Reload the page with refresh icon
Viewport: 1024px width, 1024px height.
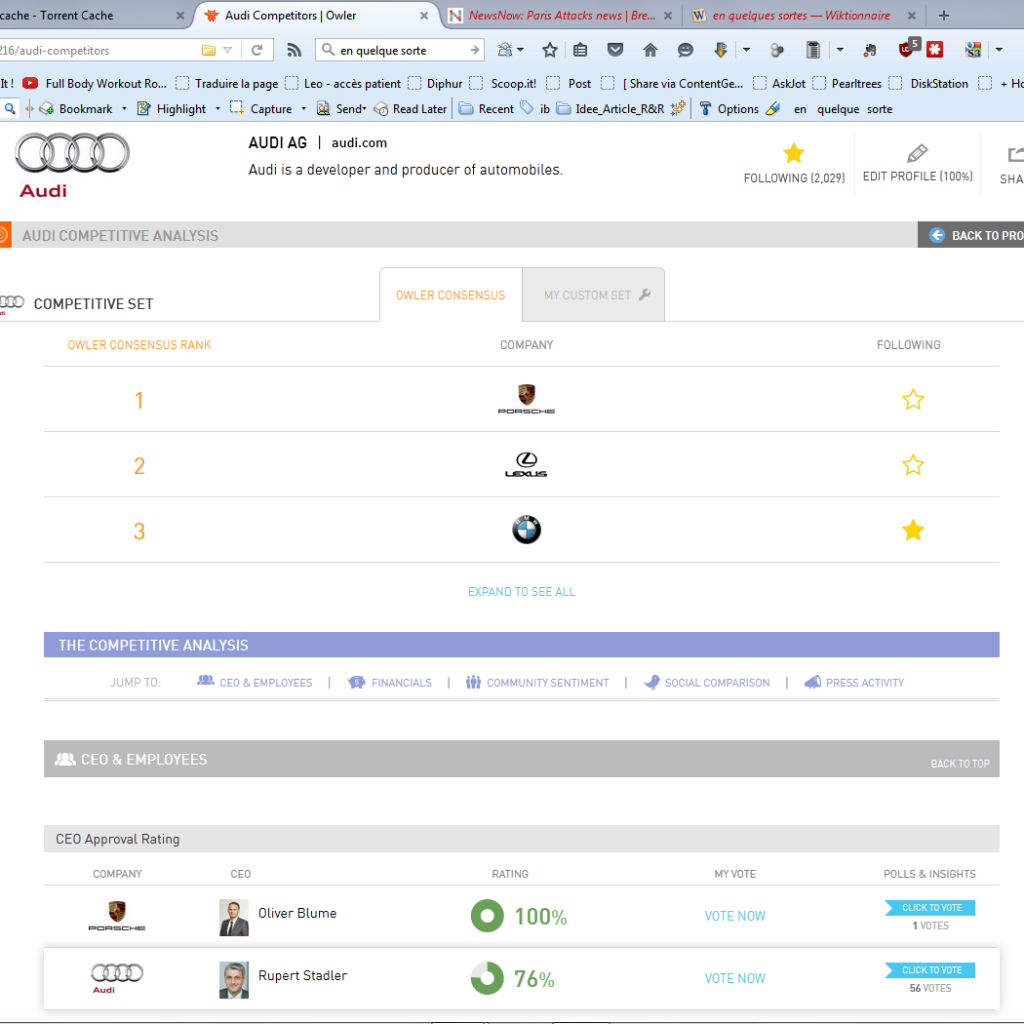(x=257, y=50)
